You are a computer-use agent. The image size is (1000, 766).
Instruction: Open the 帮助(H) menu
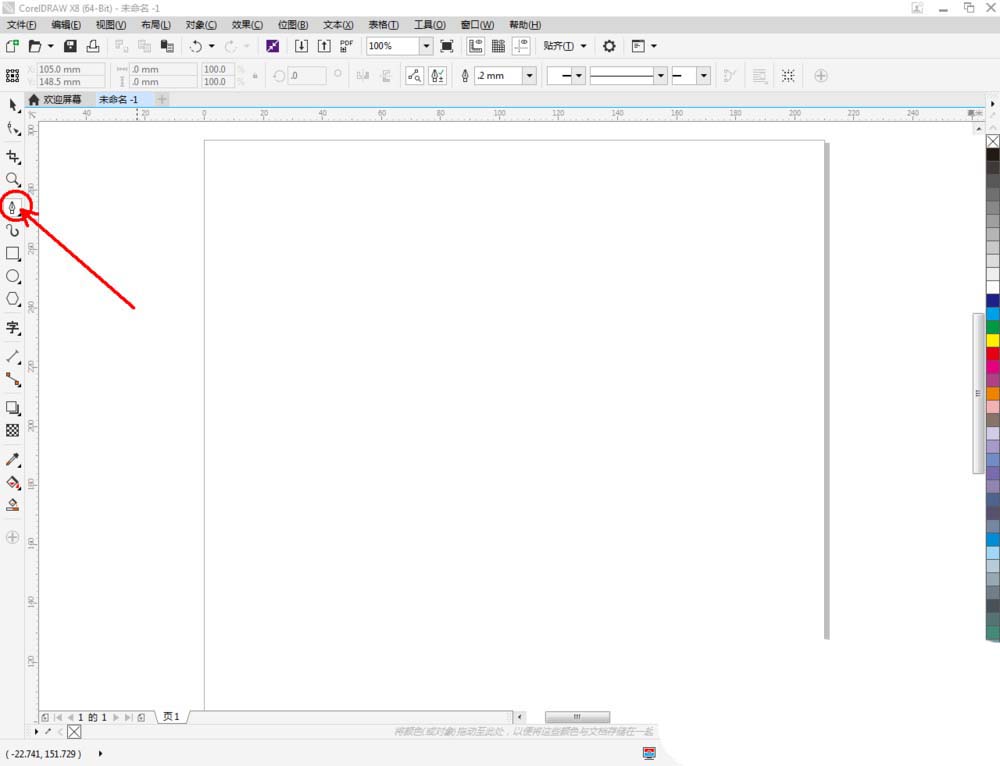pyautogui.click(x=525, y=24)
